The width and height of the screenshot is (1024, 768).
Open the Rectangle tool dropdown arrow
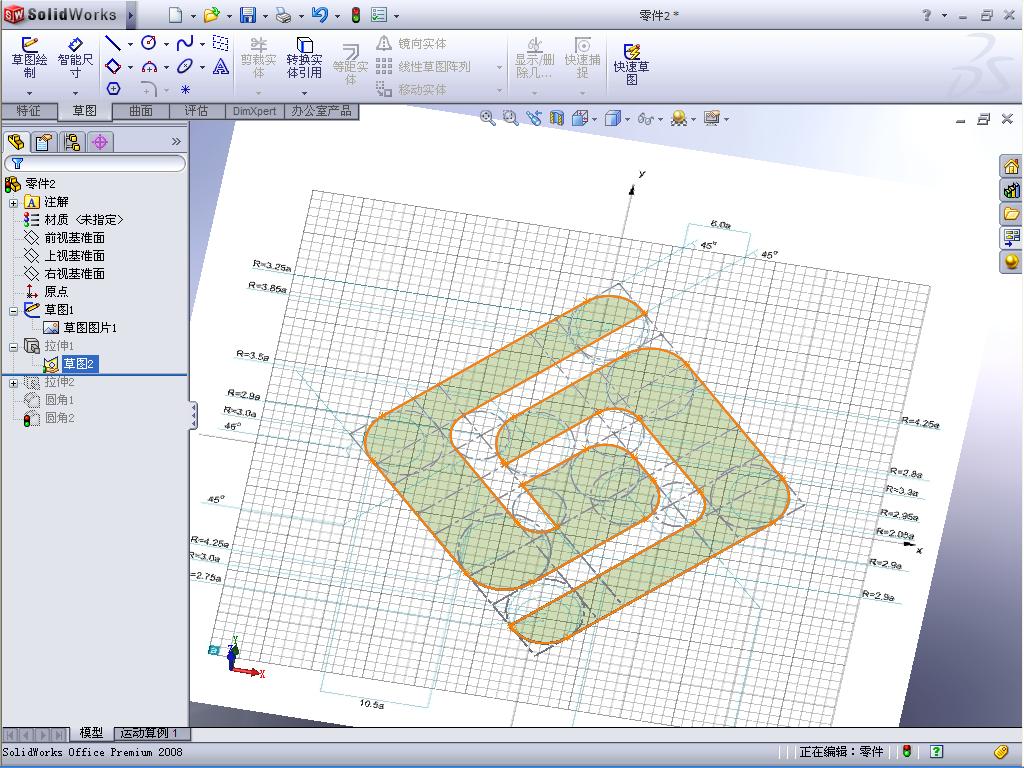(131, 67)
